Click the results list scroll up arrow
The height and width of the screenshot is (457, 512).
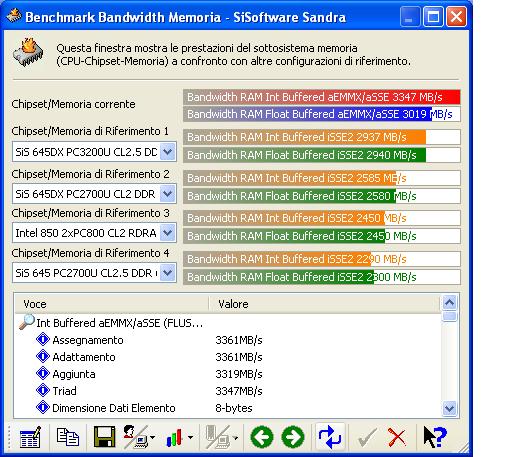tap(450, 303)
